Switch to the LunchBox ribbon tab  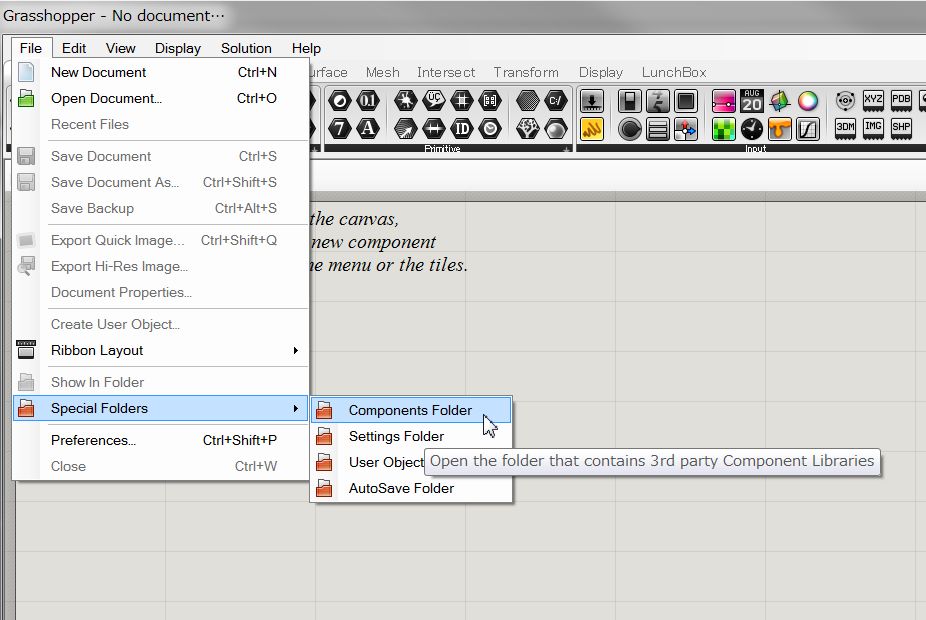674,72
